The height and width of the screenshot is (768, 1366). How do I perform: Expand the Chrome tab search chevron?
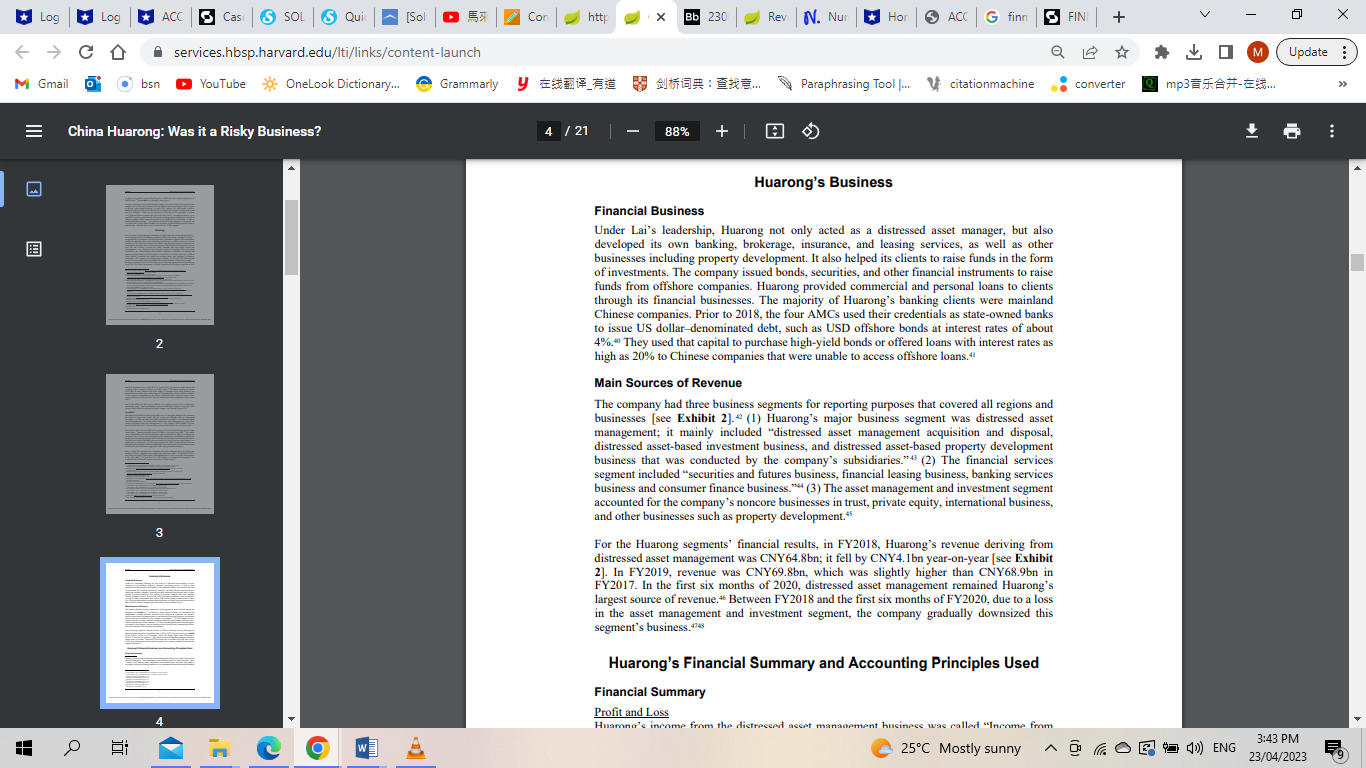(x=1205, y=16)
